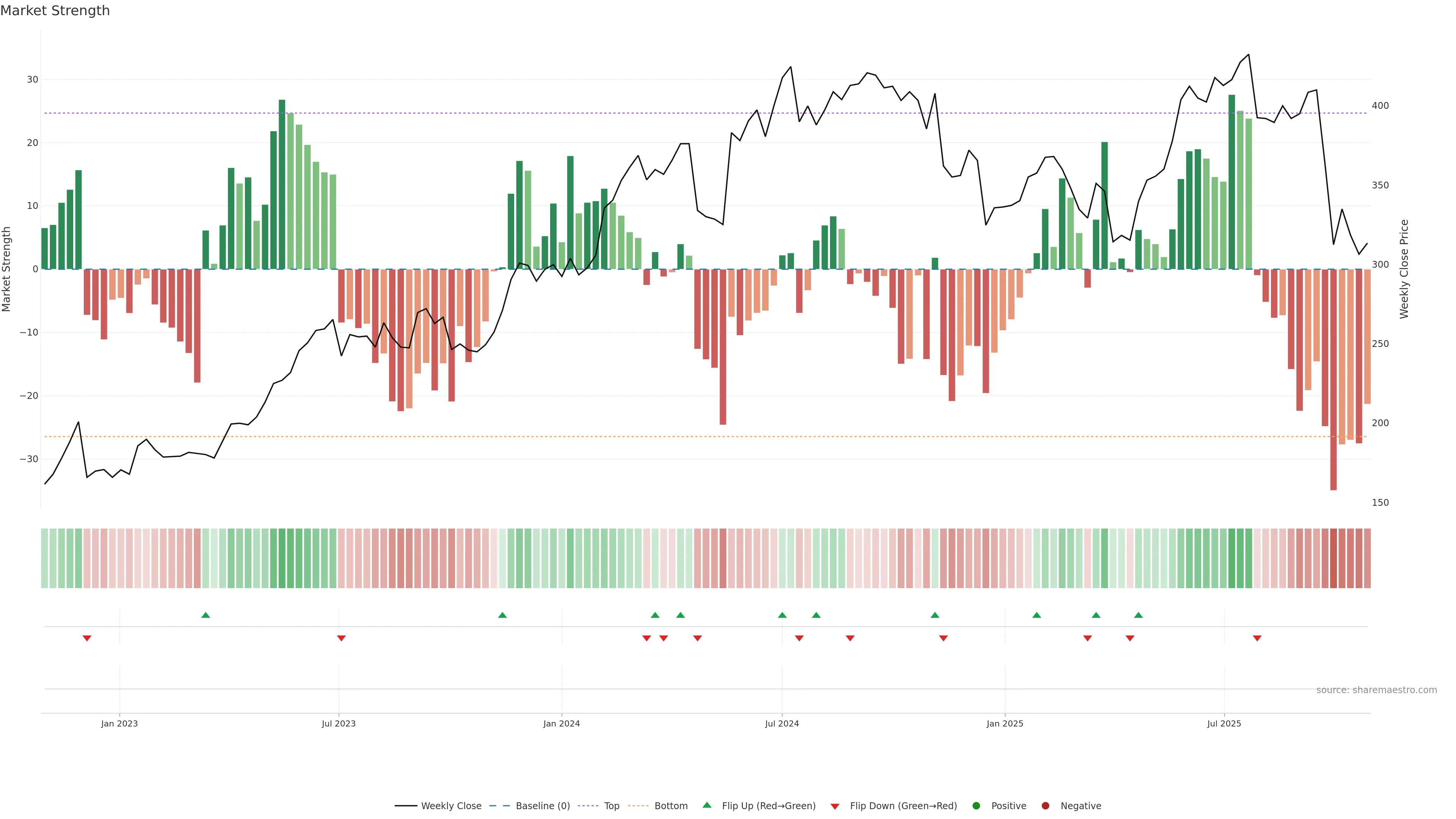Click the source: sharemaestro.com text
Image resolution: width=1456 pixels, height=819 pixels.
click(1376, 690)
